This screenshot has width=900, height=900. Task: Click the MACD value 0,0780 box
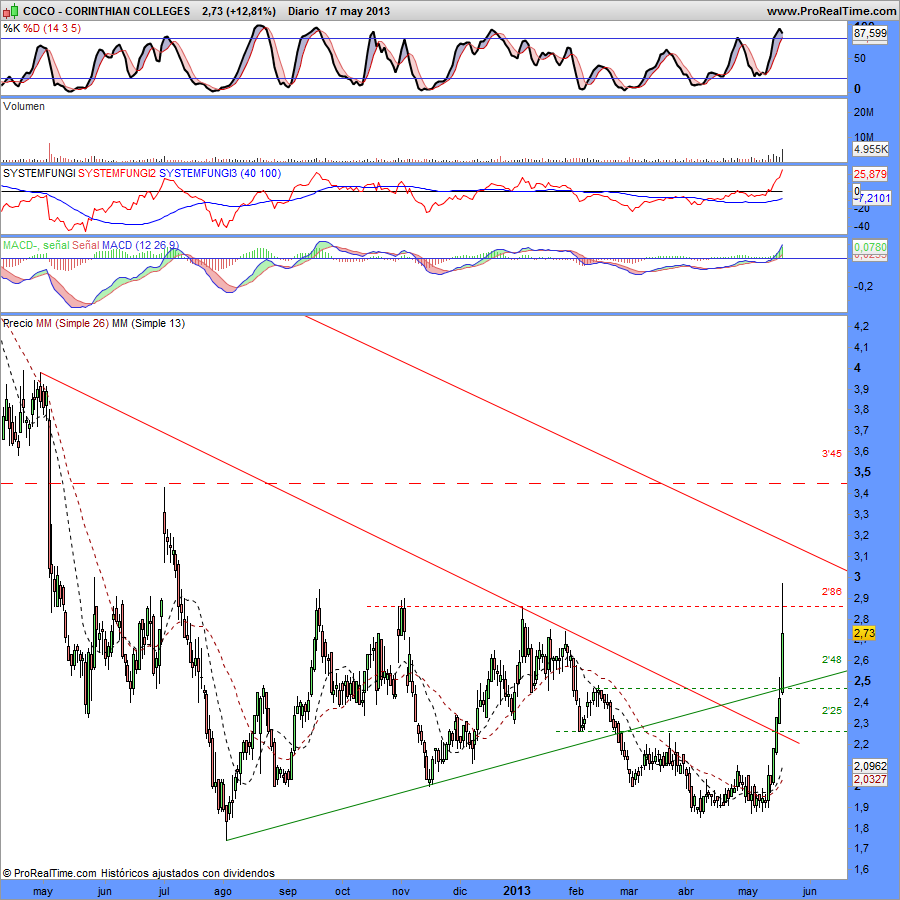870,247
